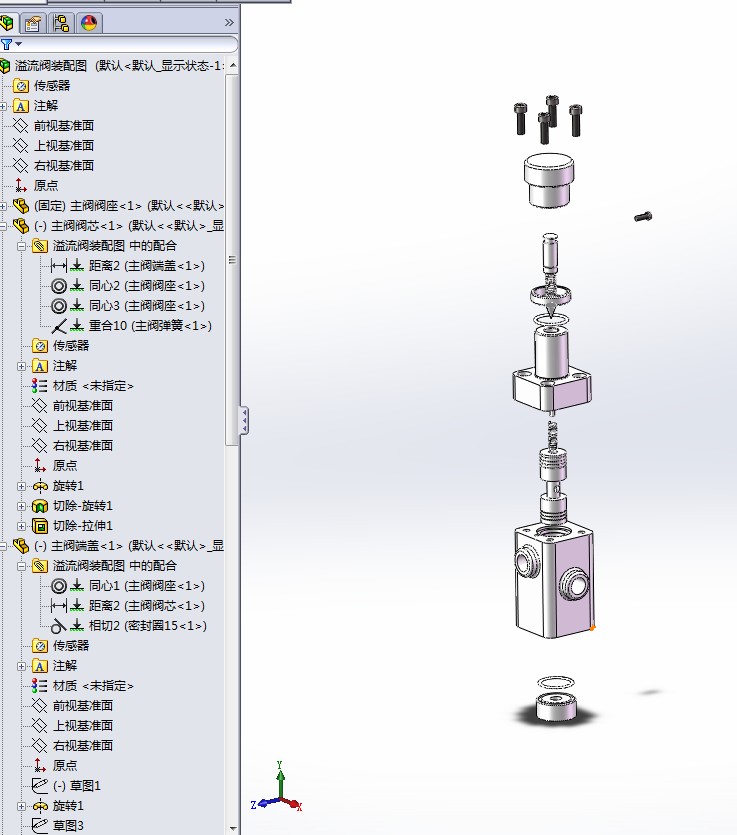Click the panel collapse handle on splitter
Image resolution: width=737 pixels, height=835 pixels.
pos(244,421)
